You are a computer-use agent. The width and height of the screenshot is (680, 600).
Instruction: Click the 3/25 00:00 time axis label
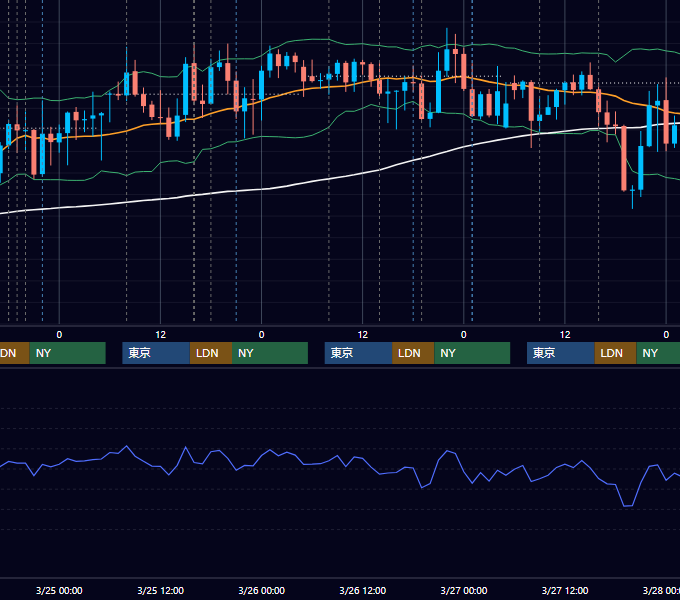(59, 590)
